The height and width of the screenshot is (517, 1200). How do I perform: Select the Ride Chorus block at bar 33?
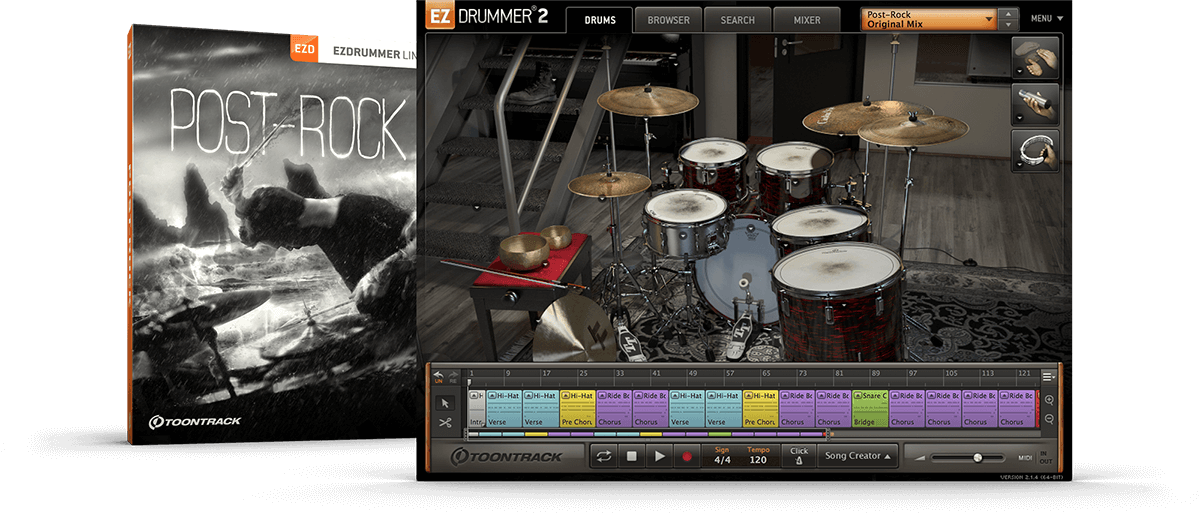coord(614,409)
